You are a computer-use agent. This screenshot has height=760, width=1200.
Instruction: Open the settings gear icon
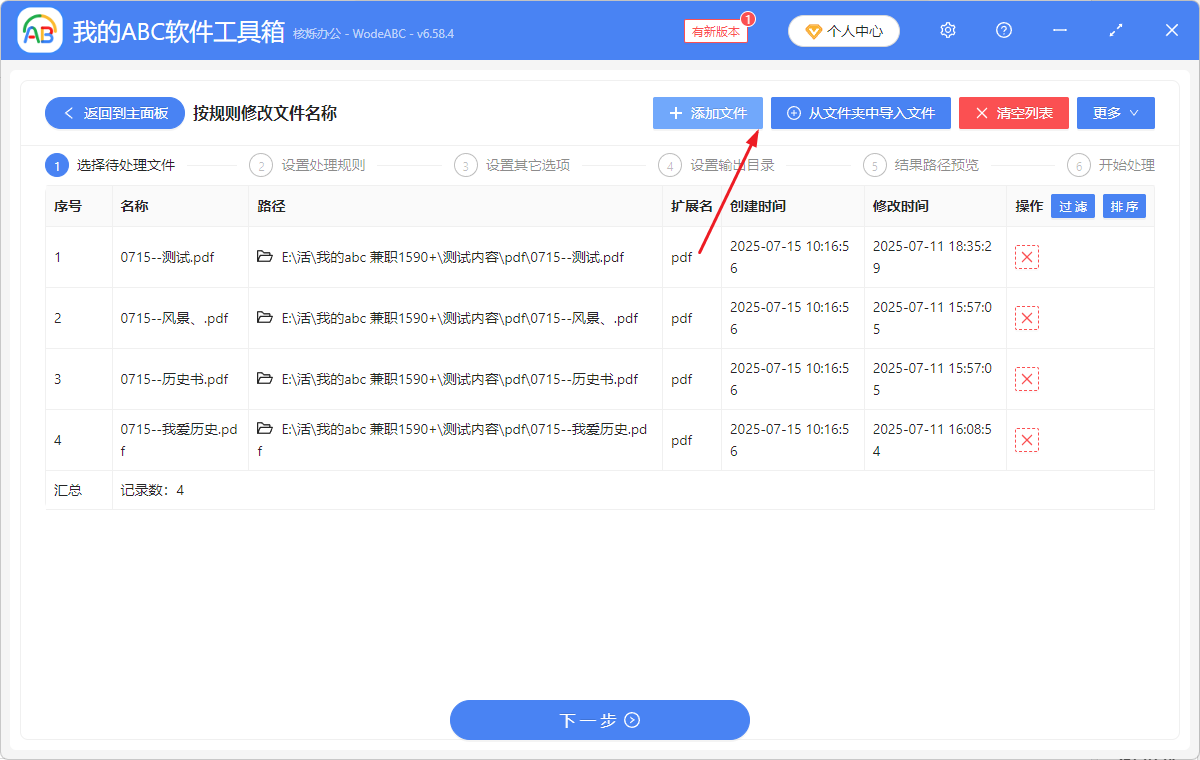947,30
